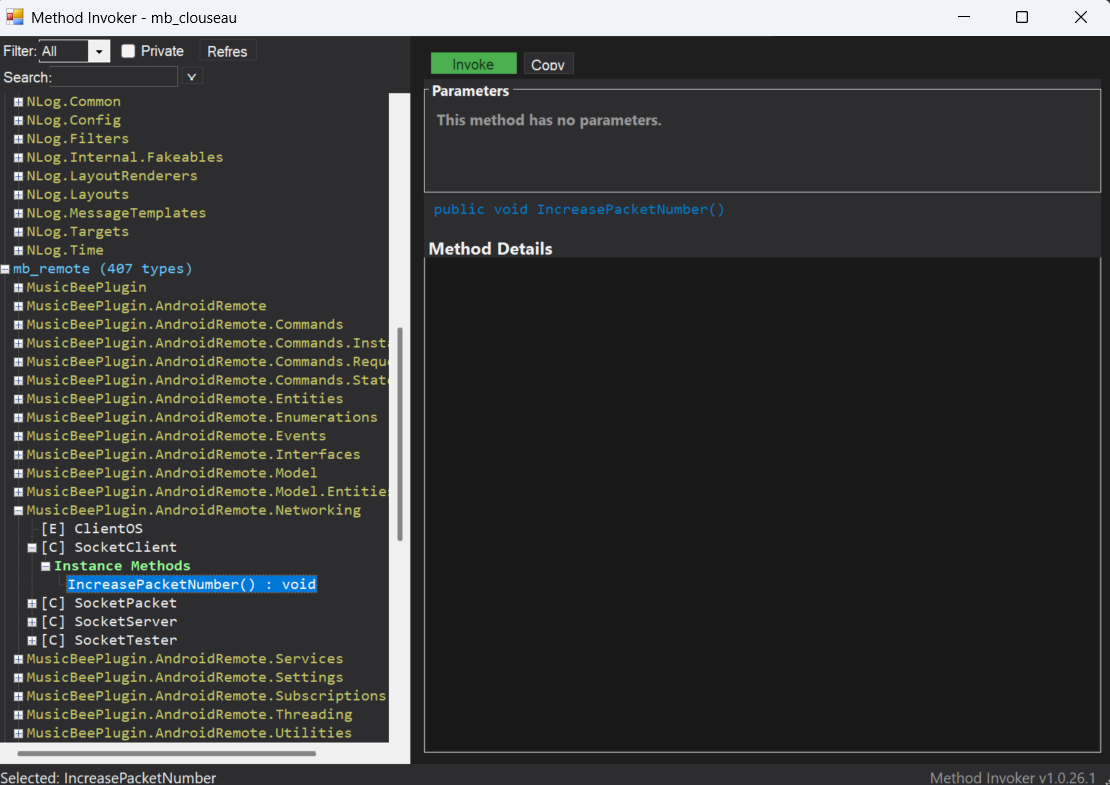Click the Refresh button beside Private
Image resolution: width=1110 pixels, height=785 pixels.
coord(227,51)
